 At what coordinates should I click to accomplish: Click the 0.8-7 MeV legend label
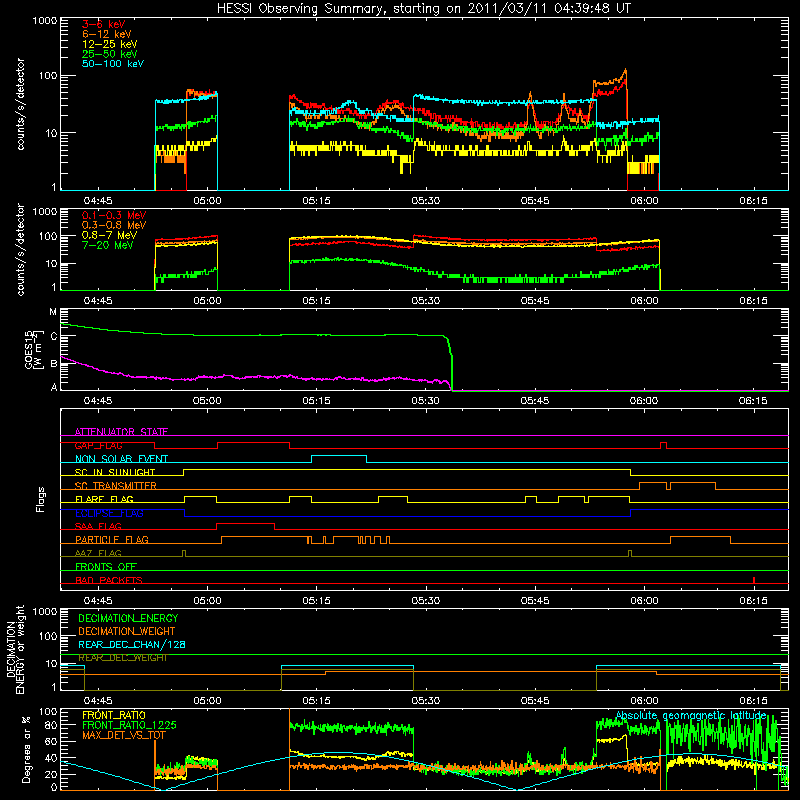coord(109,235)
